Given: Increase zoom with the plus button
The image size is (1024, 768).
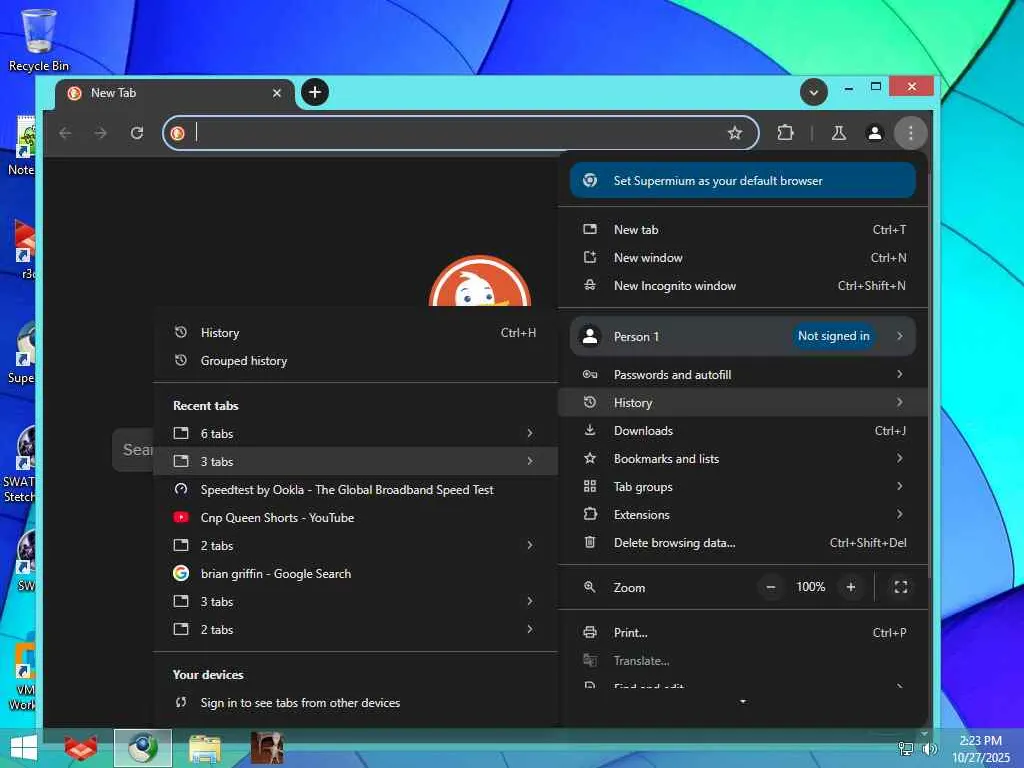Looking at the screenshot, I should [851, 587].
